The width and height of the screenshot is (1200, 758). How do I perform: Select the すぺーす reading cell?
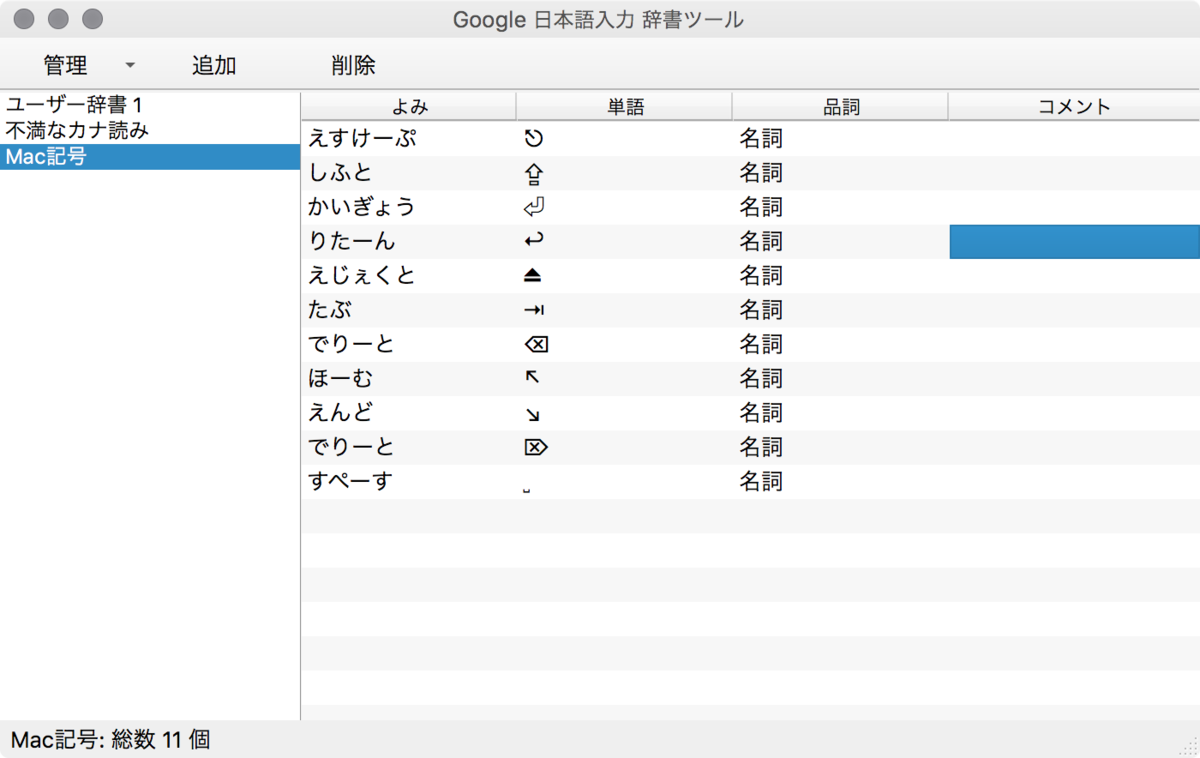click(x=409, y=481)
